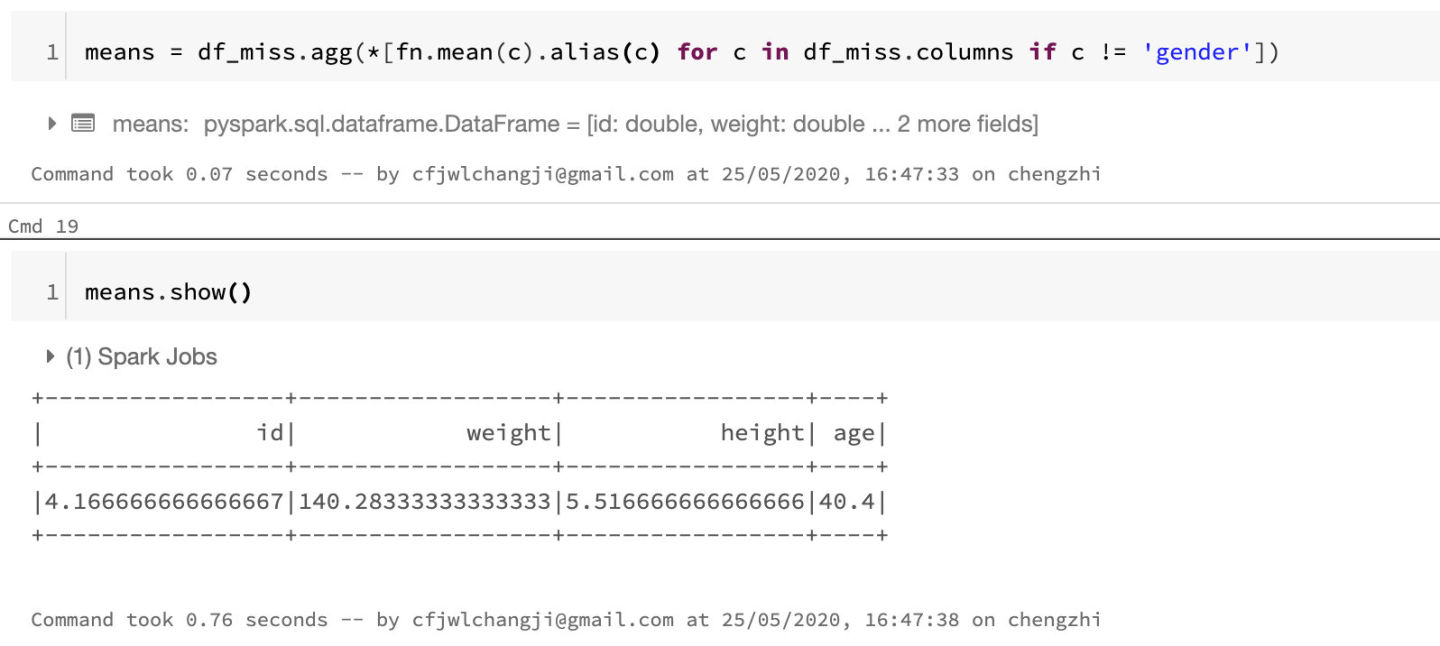Click line number 1 of the df_miss.agg cell
1440x646 pixels.
(51, 52)
